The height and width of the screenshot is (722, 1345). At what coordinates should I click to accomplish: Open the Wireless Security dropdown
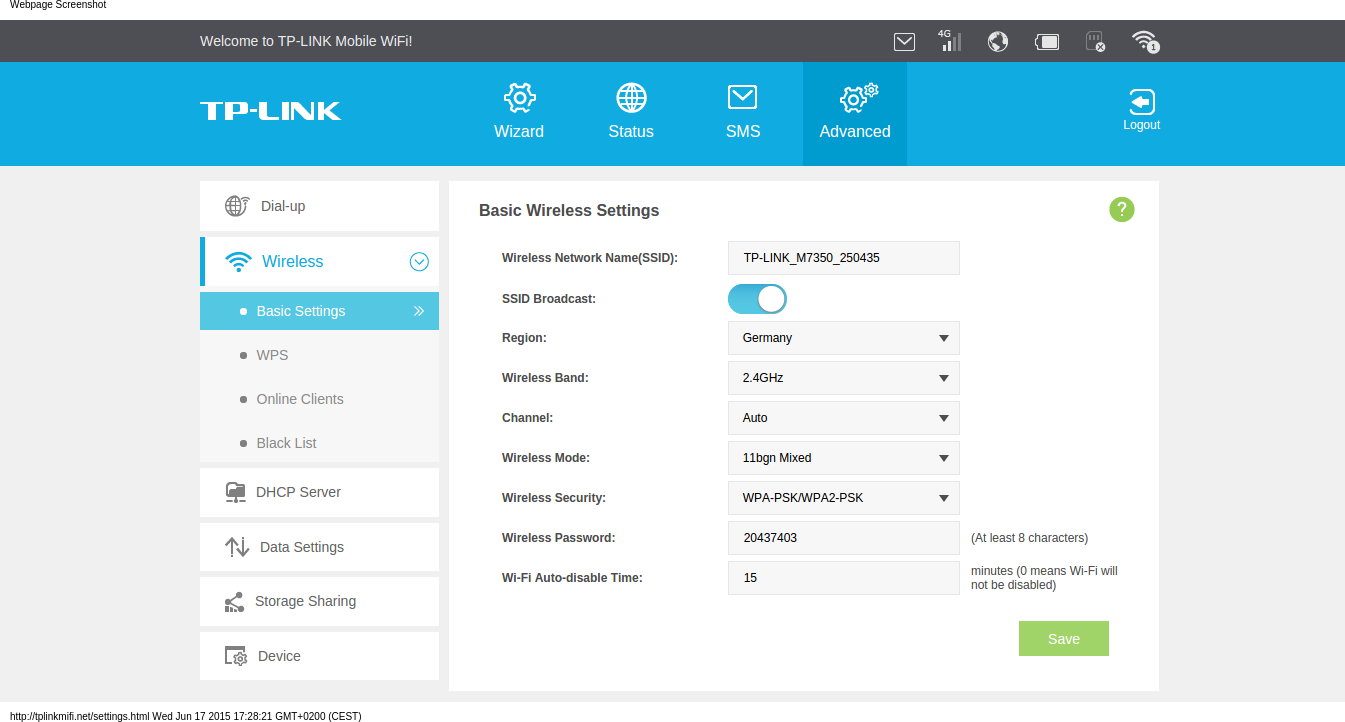(843, 498)
